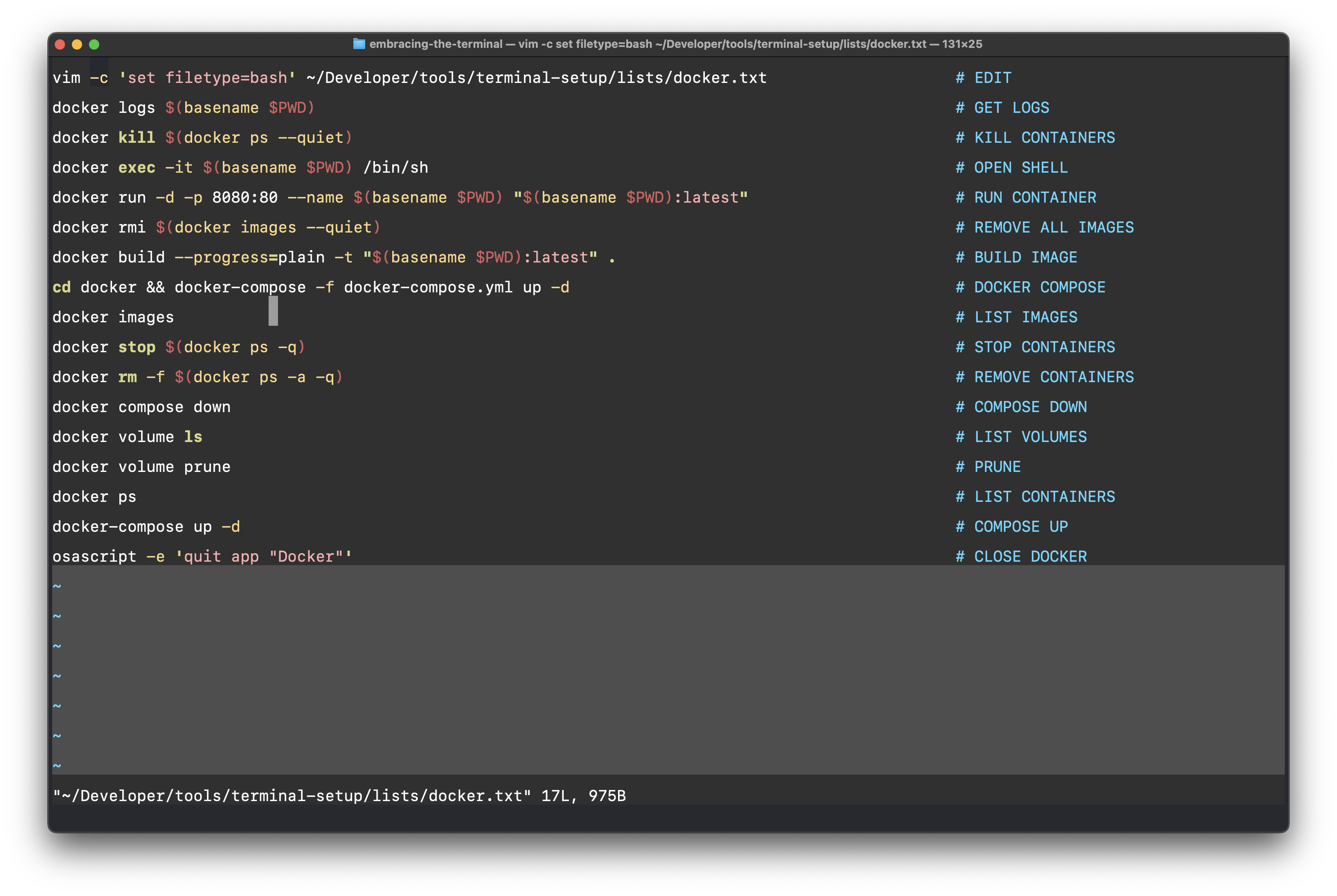Click the '# REMOVE ALL IMAGES' comment
Viewport: 1337px width, 896px height.
(1044, 227)
